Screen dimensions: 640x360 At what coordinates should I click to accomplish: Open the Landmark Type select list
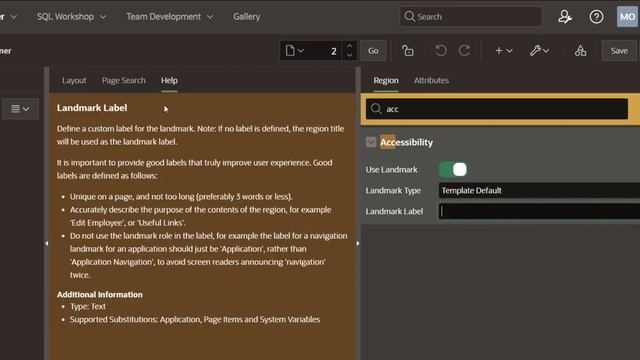(539, 190)
